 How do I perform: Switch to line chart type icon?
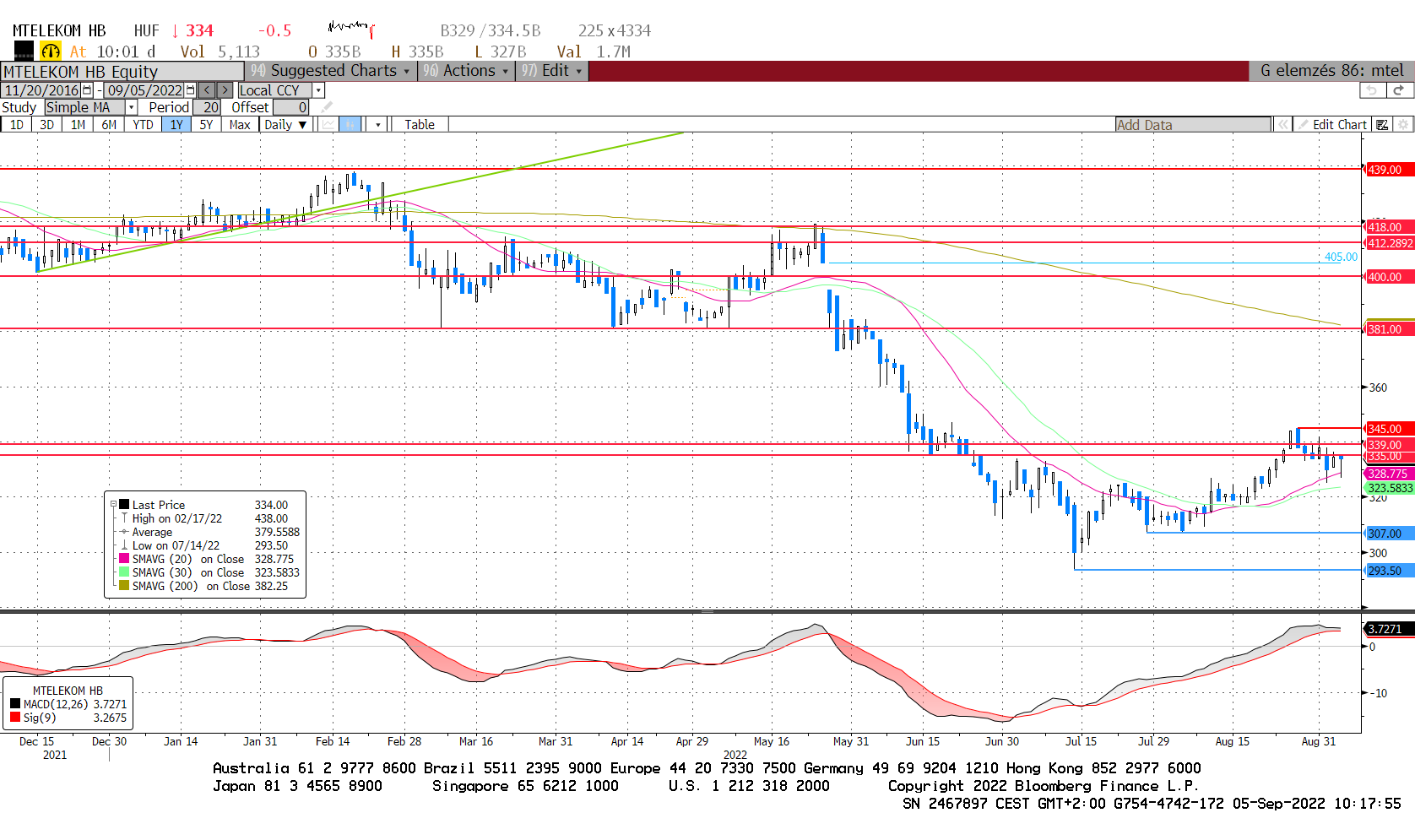coord(328,125)
